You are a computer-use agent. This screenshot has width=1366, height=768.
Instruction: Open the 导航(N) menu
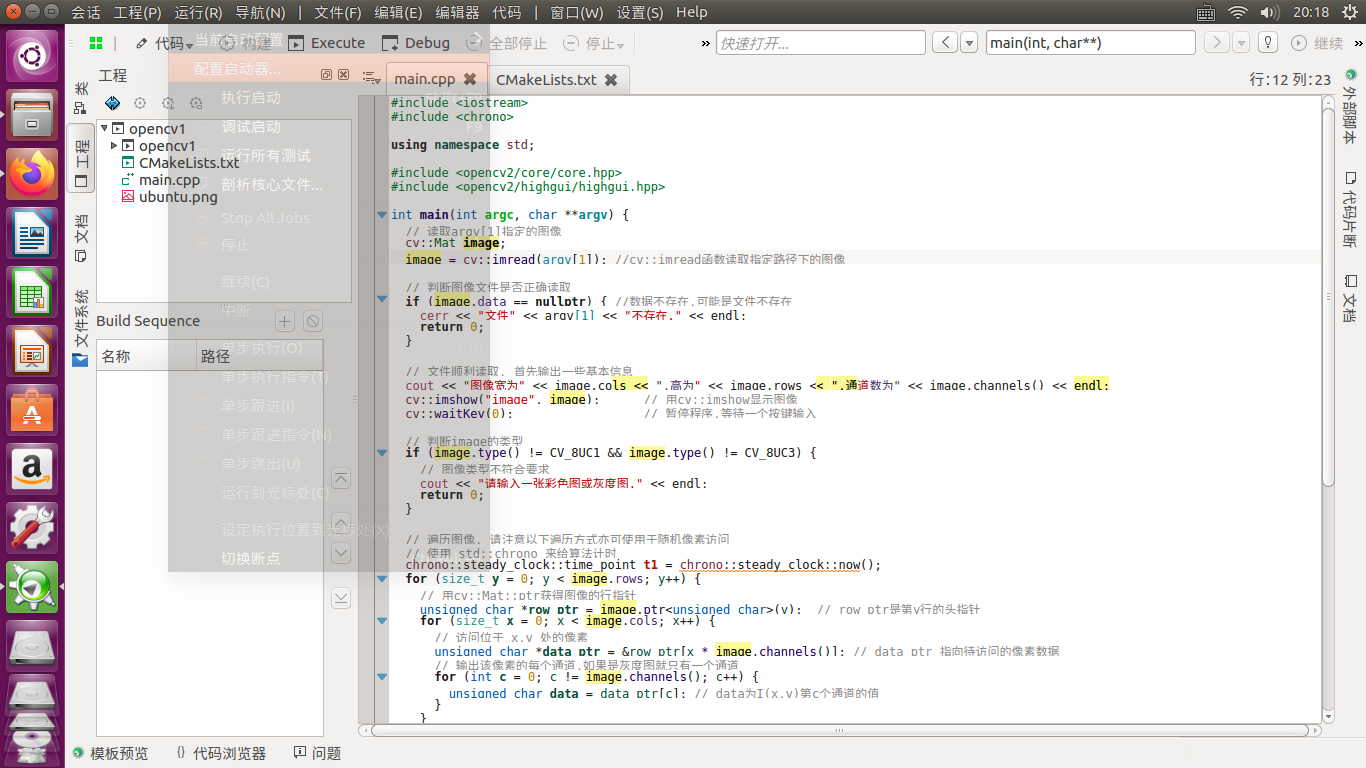coord(260,13)
